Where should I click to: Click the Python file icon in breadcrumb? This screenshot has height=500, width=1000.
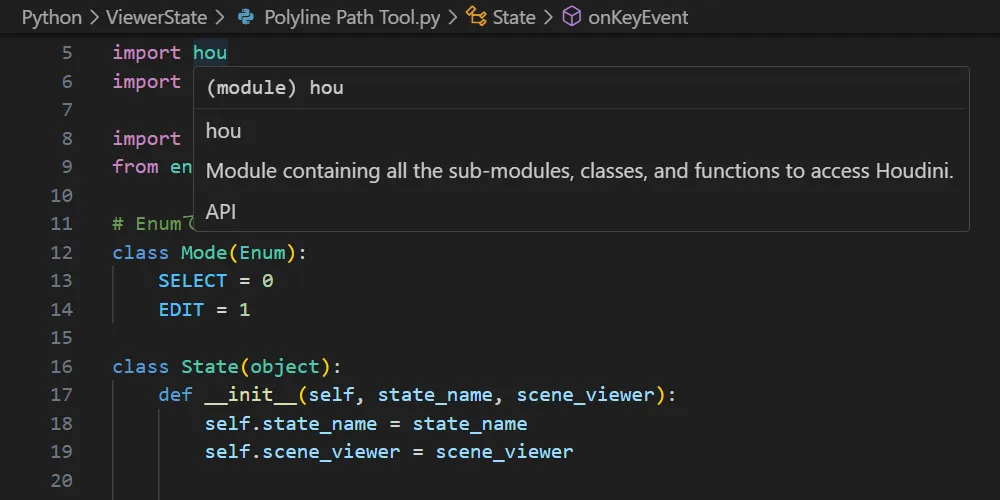[246, 17]
